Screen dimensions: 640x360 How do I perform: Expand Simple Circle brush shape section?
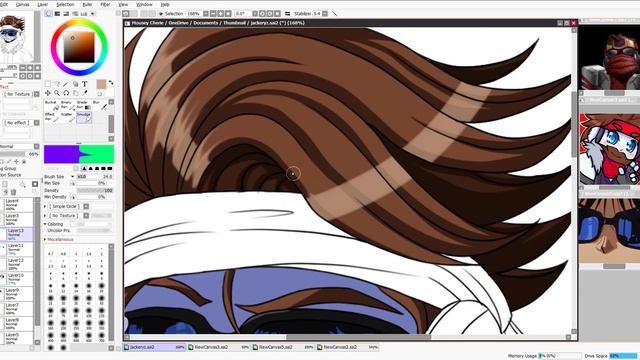45,207
